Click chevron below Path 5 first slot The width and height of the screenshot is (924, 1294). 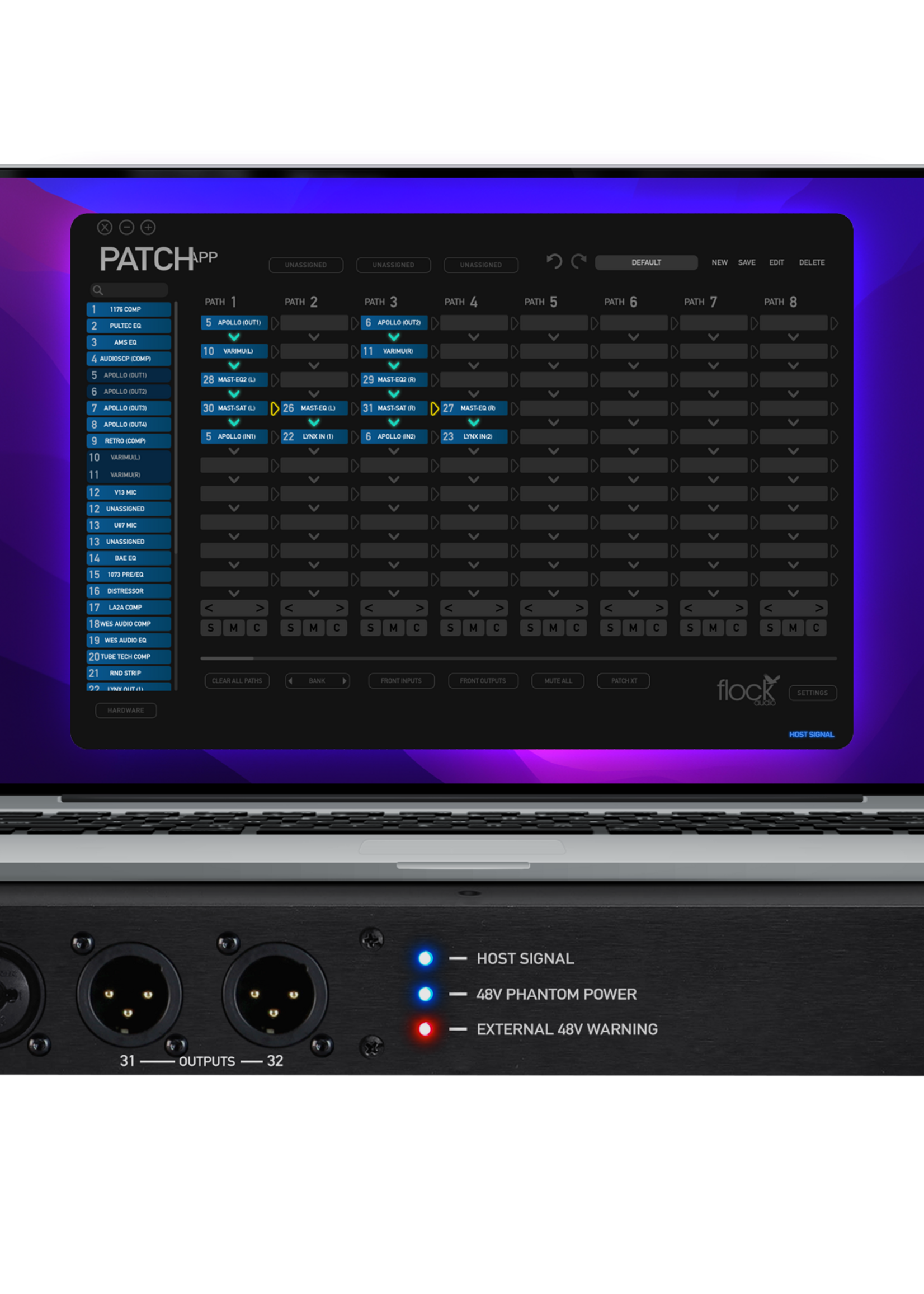[554, 337]
